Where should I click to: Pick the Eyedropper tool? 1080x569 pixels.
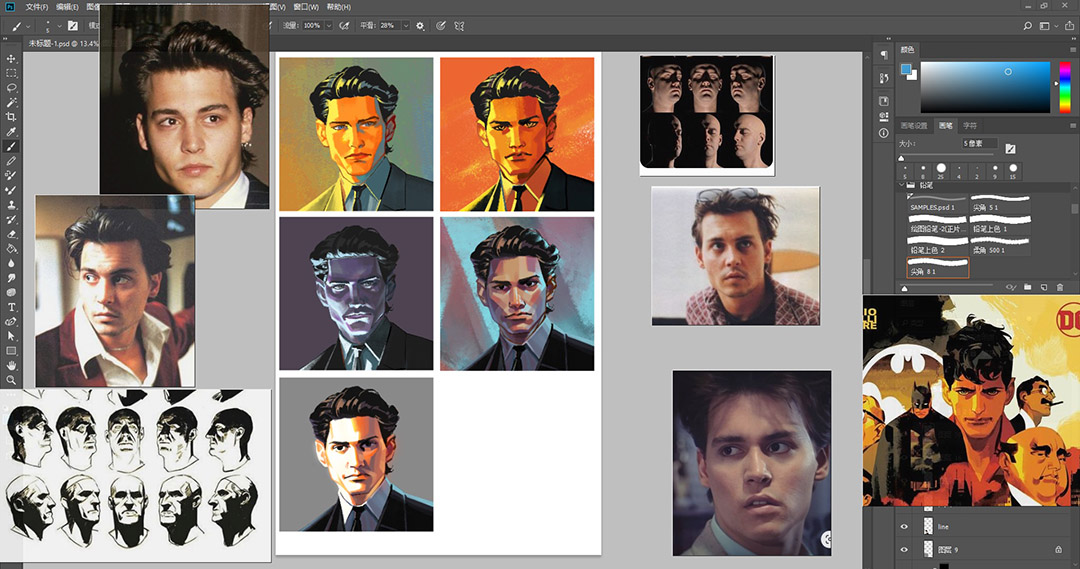tap(12, 132)
